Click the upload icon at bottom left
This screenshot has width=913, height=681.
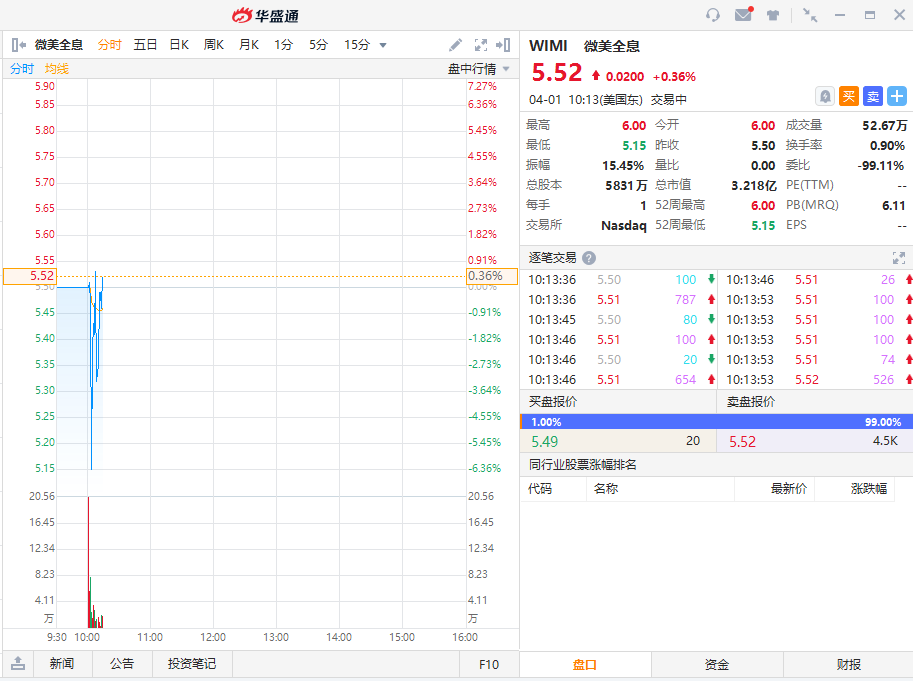click(18, 664)
